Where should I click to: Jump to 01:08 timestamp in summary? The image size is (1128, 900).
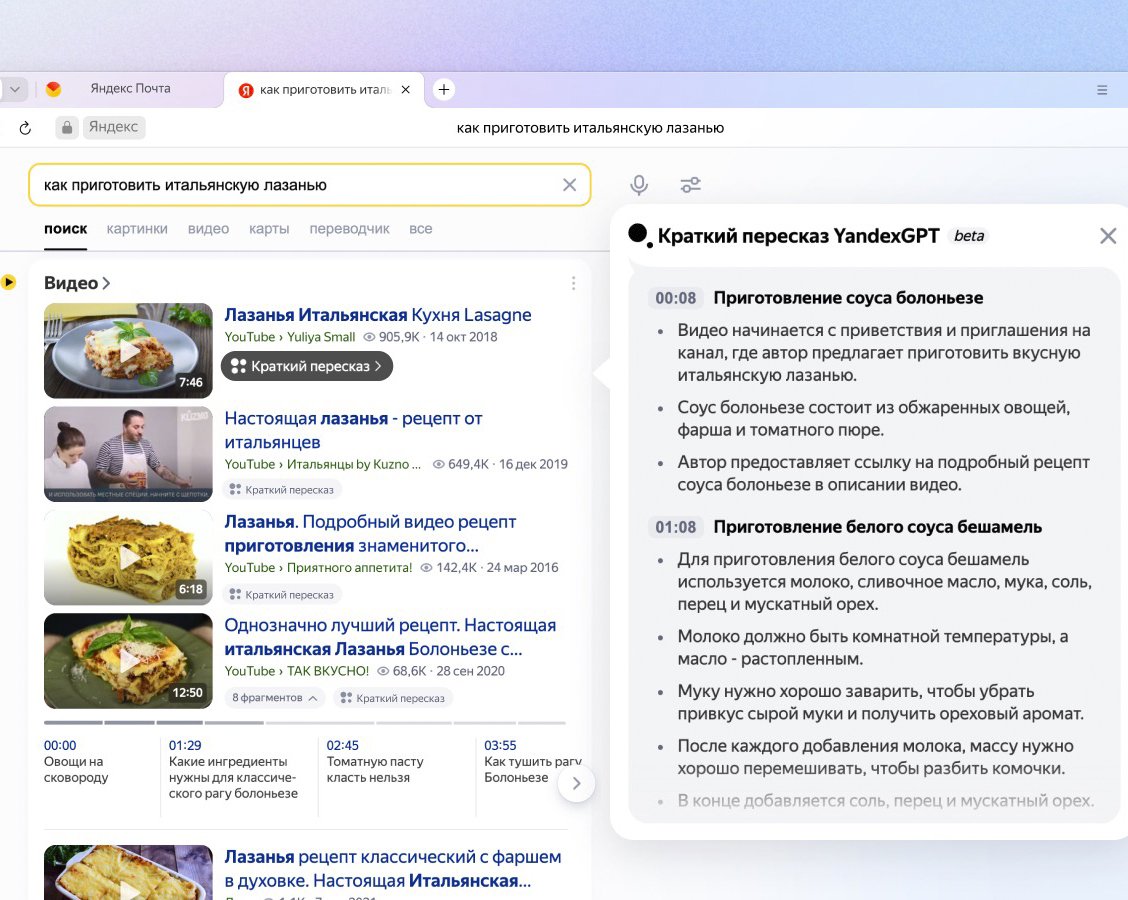point(676,527)
